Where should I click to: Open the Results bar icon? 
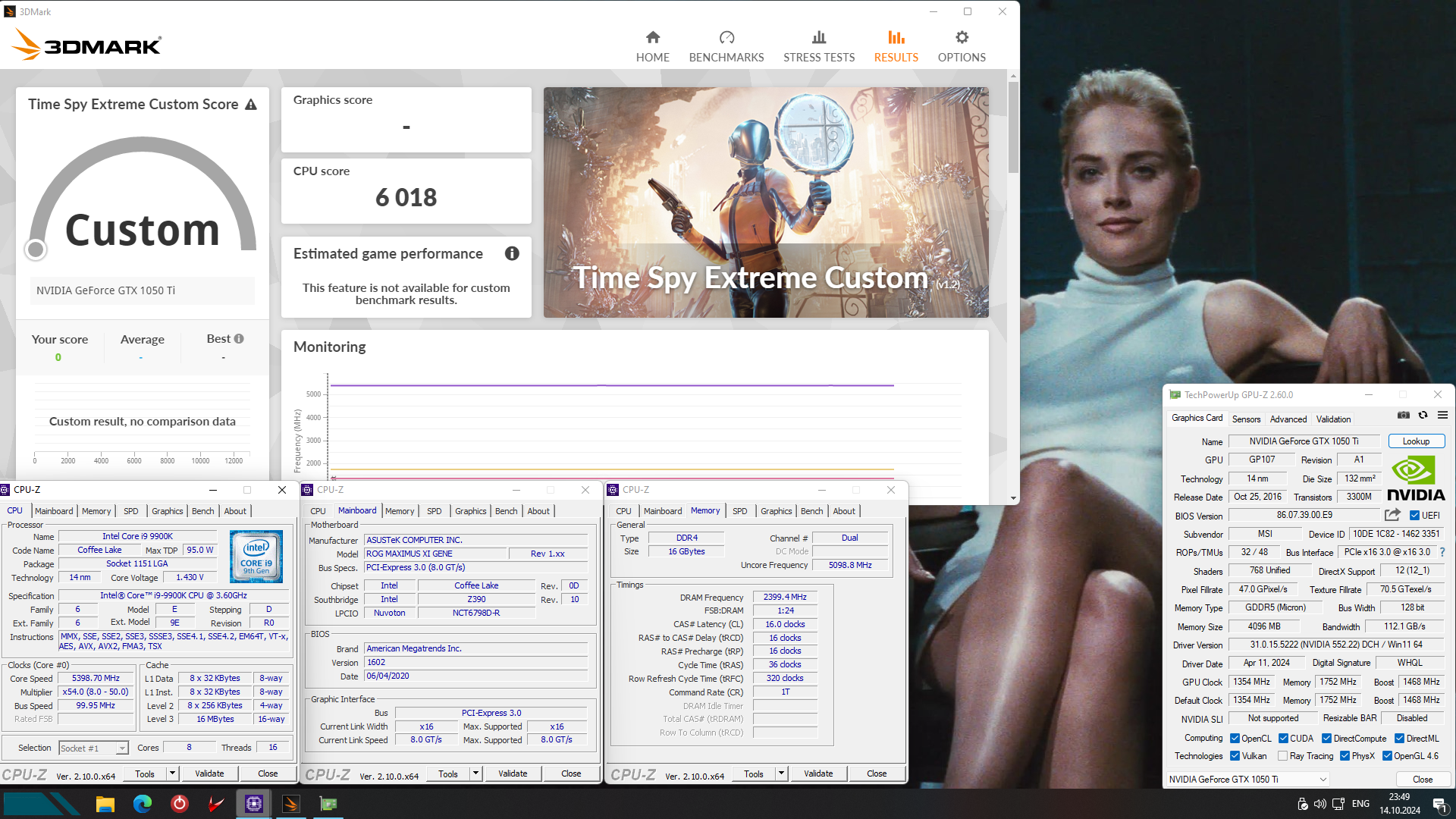pos(896,37)
